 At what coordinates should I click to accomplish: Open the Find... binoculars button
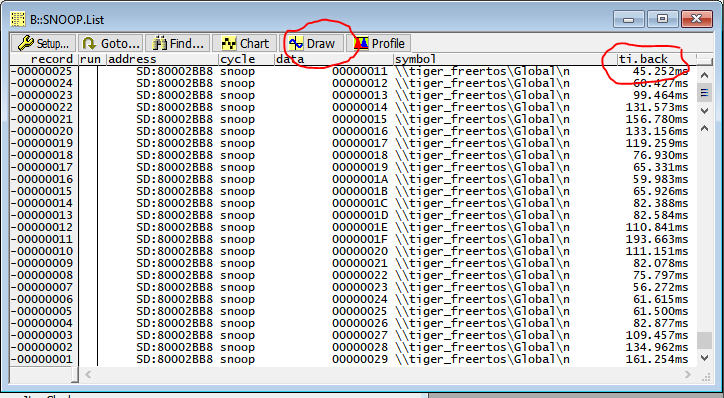coord(178,43)
